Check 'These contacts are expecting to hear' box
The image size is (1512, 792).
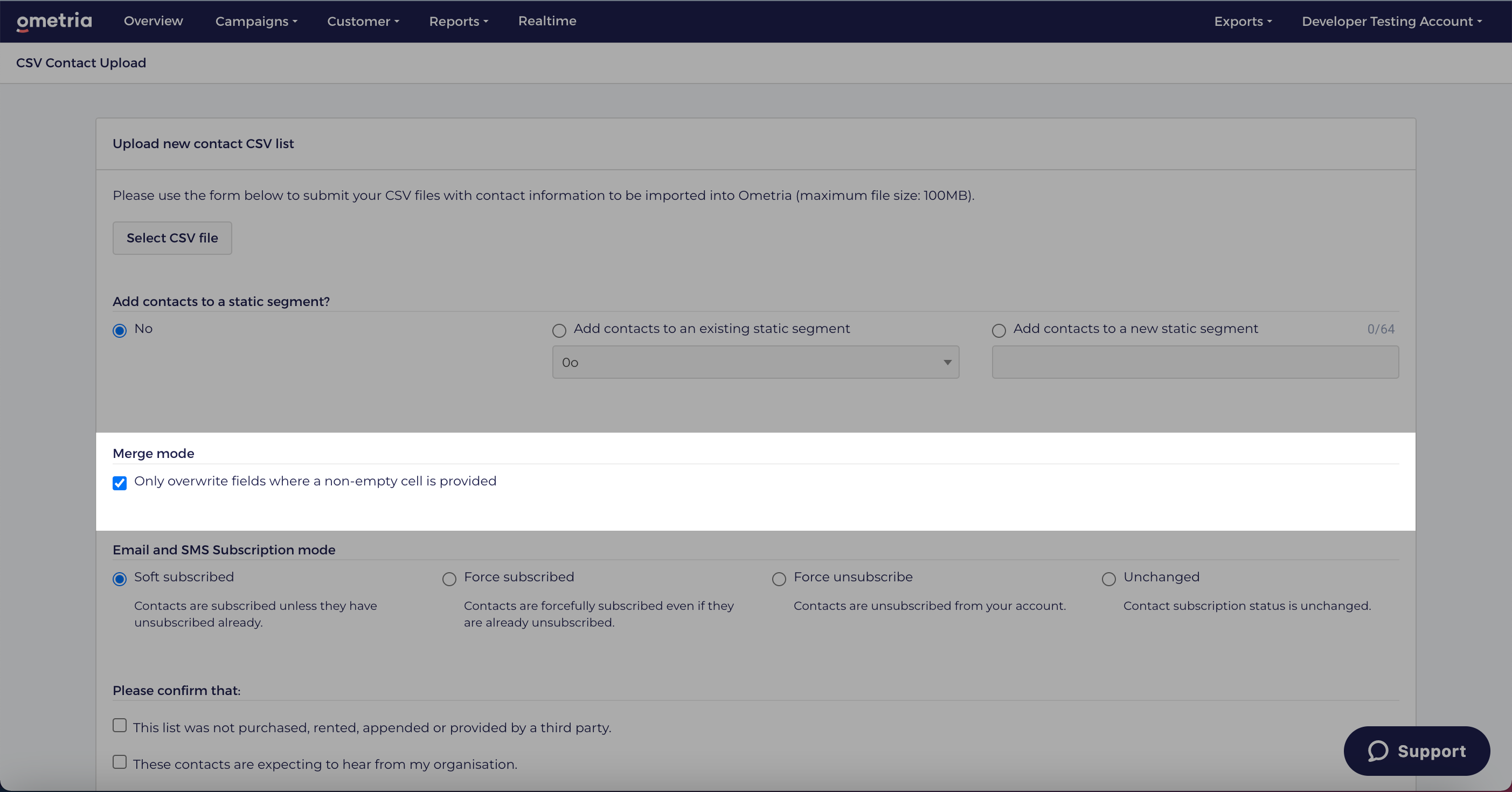pyautogui.click(x=120, y=761)
